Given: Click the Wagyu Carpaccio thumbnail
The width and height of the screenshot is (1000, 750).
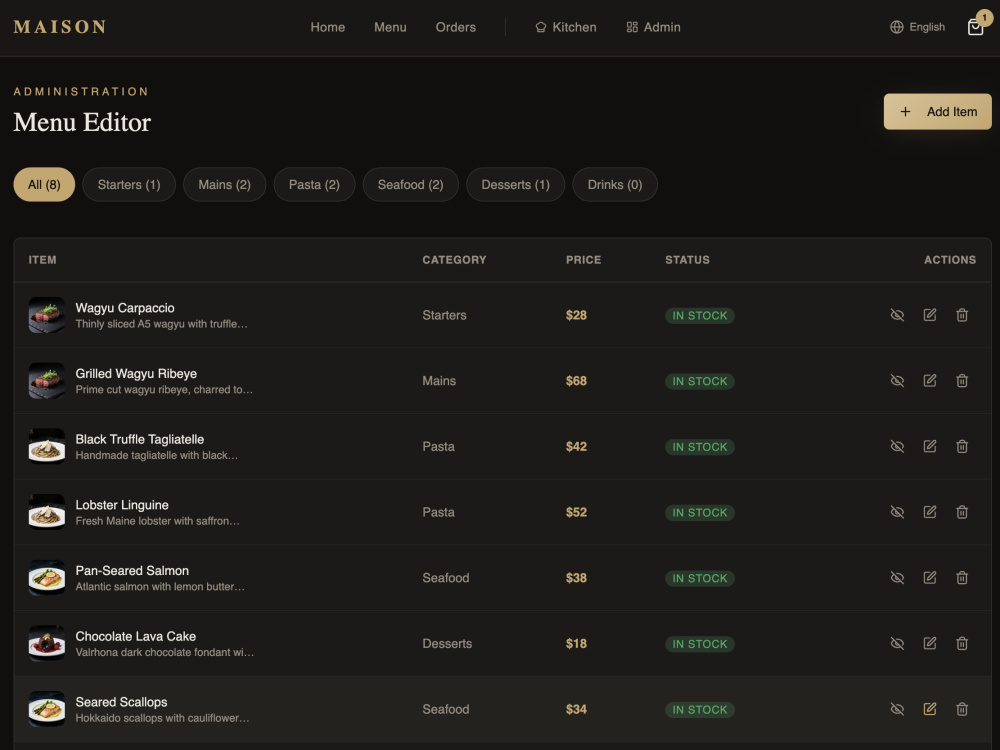Looking at the screenshot, I should click(x=47, y=315).
